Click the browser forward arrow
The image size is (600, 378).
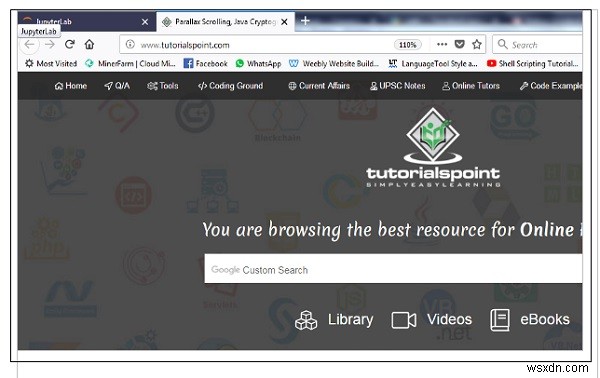coord(49,45)
